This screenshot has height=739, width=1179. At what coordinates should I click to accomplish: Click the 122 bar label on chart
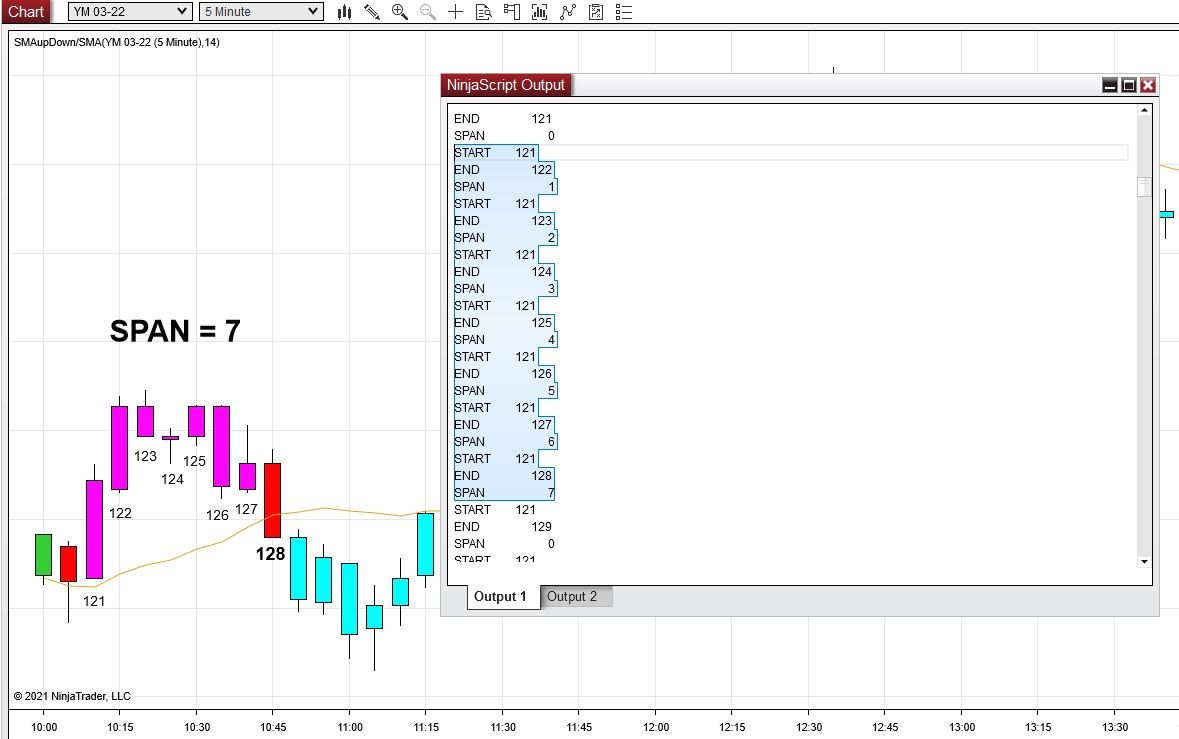[x=120, y=513]
